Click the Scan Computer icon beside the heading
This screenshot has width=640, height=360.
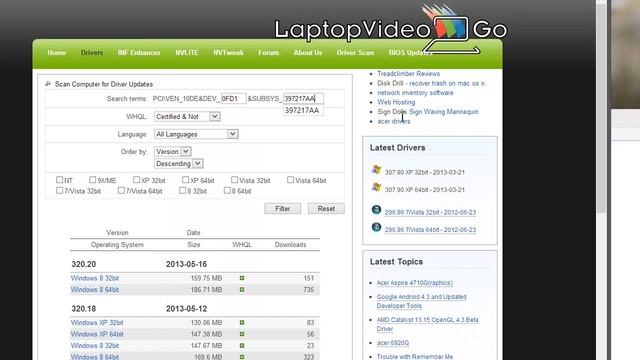tap(48, 84)
